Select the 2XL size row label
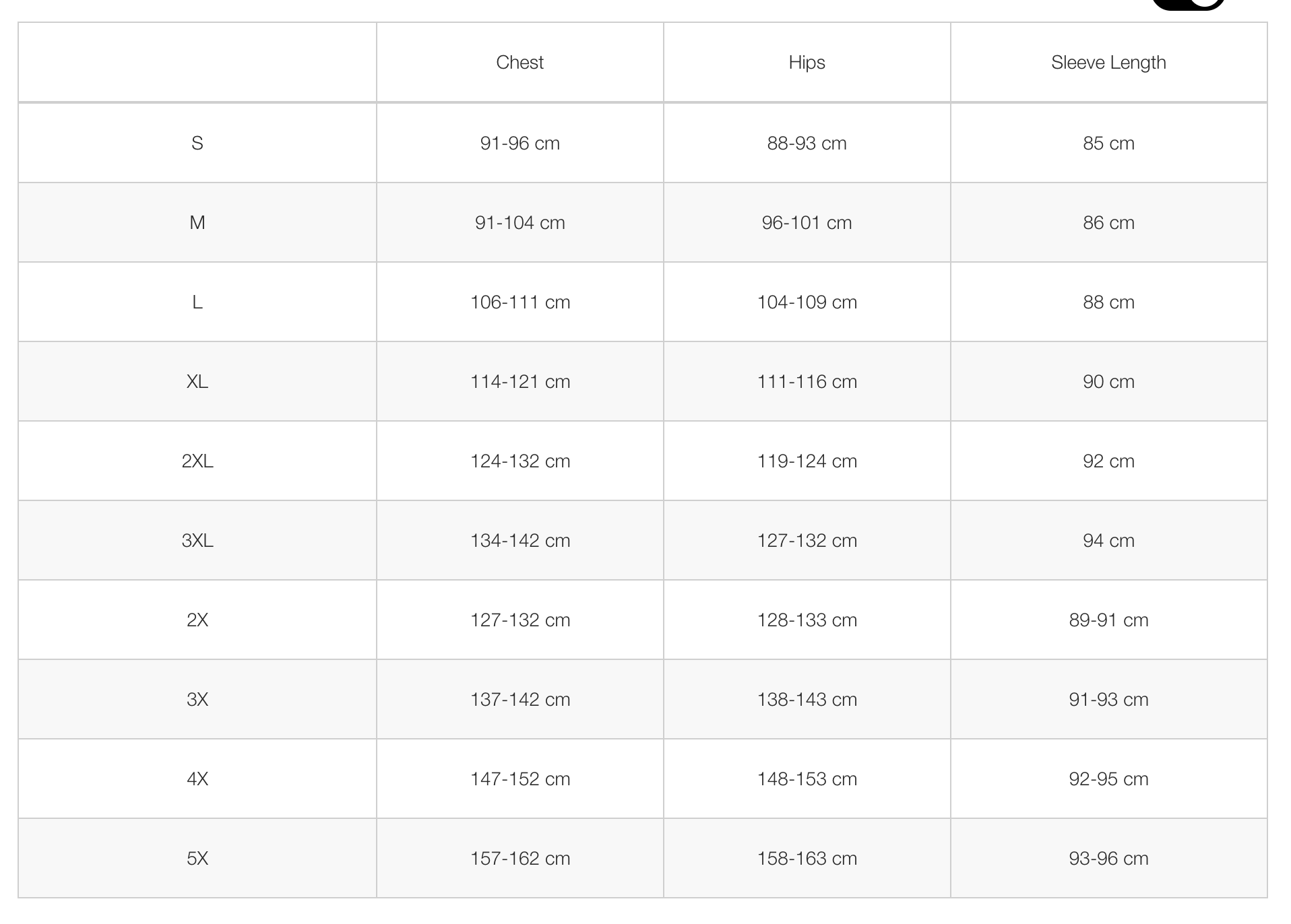 (197, 461)
